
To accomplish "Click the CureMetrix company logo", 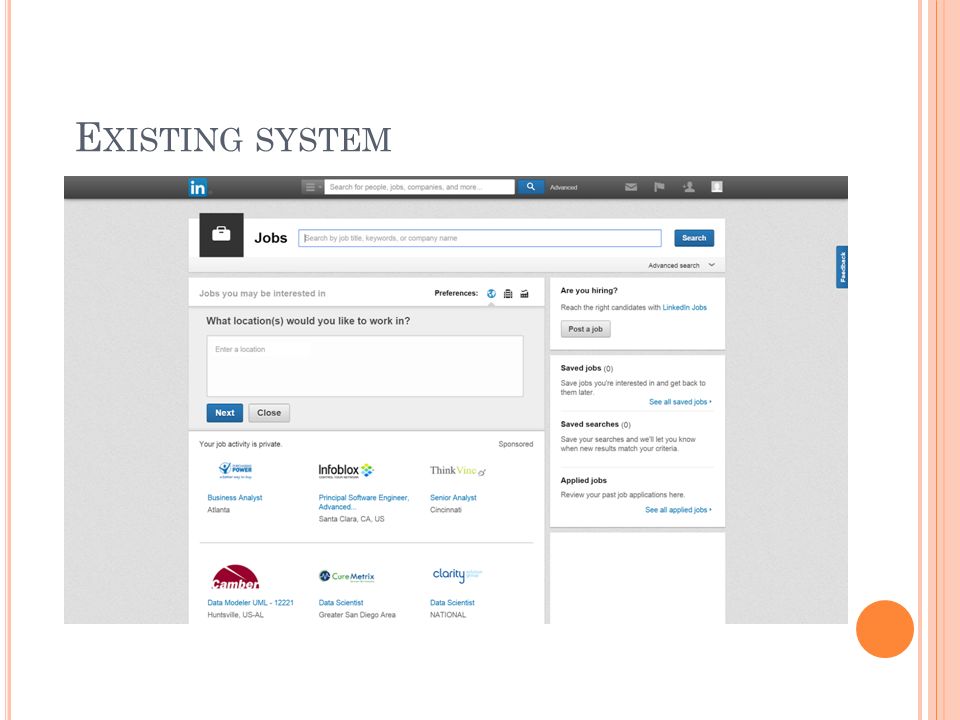I will tap(347, 576).
